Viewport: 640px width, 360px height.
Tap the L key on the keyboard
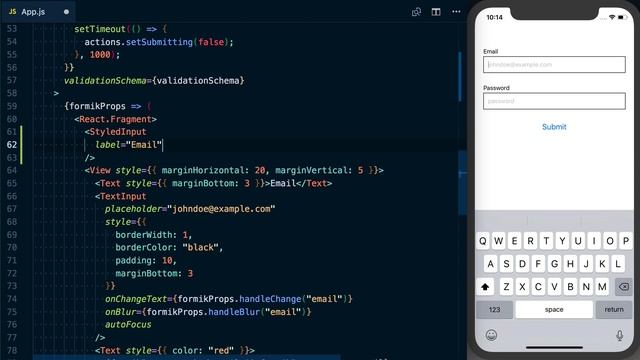tap(618, 264)
